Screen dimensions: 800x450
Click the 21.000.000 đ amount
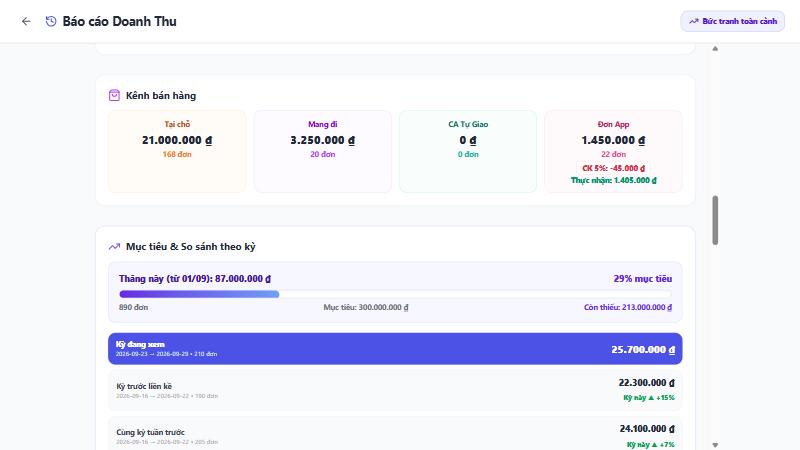(177, 140)
